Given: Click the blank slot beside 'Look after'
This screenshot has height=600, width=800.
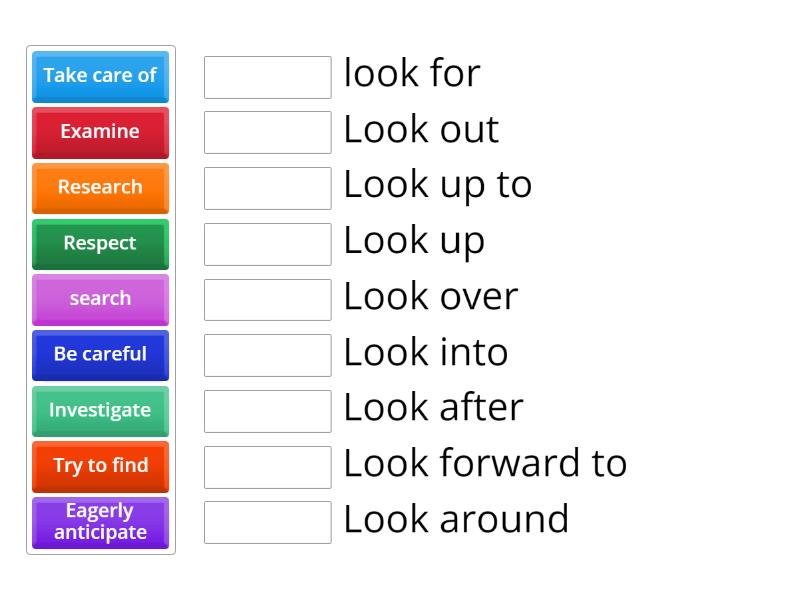Looking at the screenshot, I should click(x=267, y=411).
